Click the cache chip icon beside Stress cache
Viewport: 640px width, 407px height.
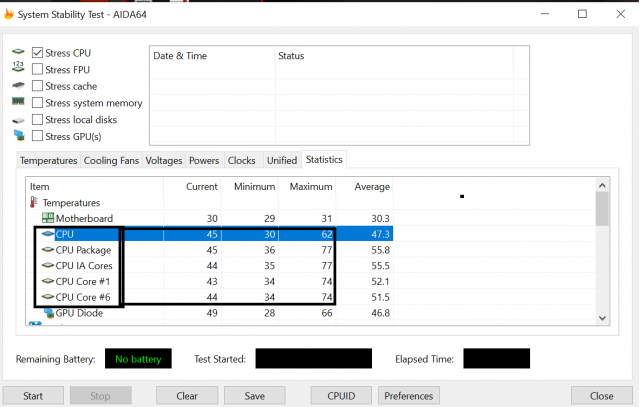[18, 85]
